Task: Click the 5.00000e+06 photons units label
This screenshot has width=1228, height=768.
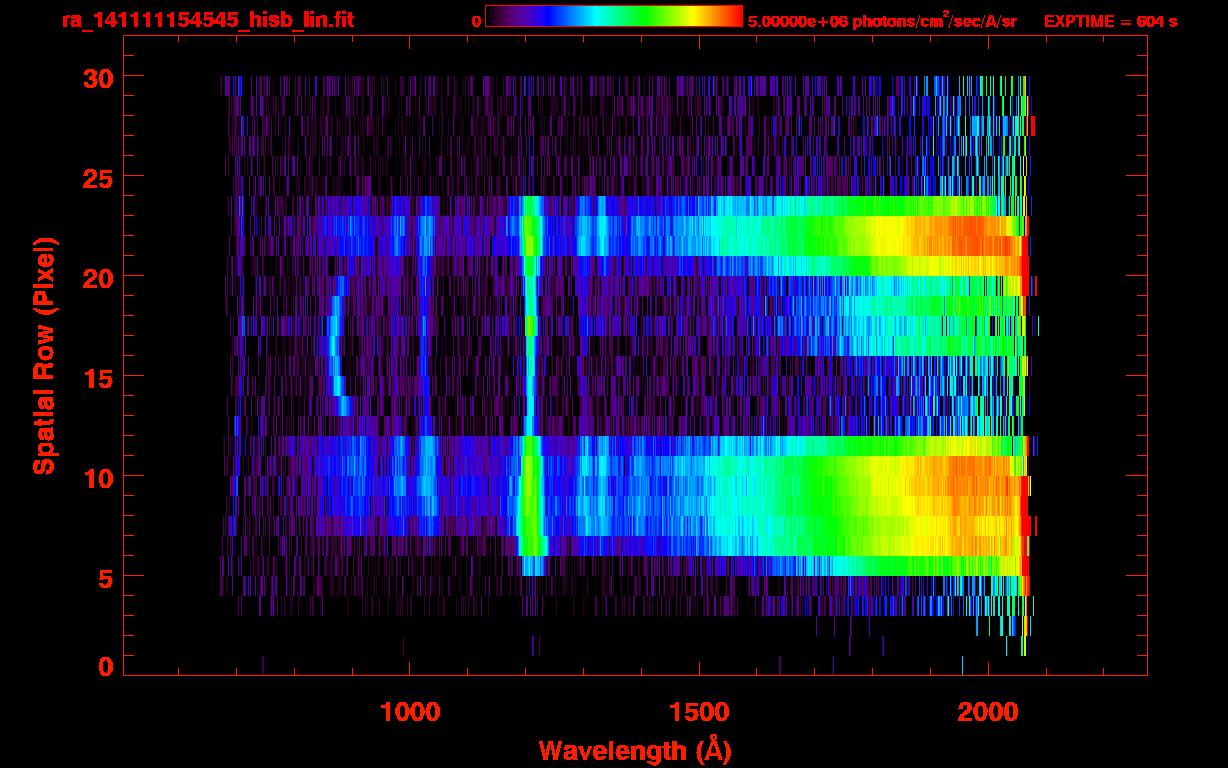Action: (x=882, y=21)
